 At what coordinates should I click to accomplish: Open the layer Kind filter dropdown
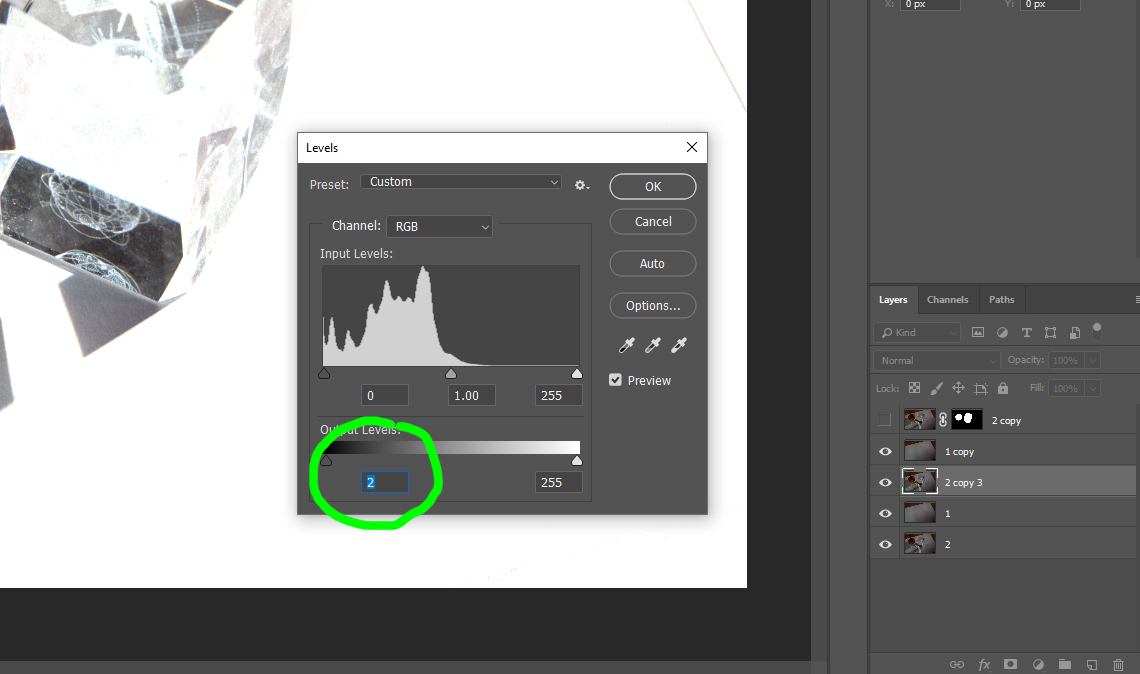pyautogui.click(x=916, y=332)
